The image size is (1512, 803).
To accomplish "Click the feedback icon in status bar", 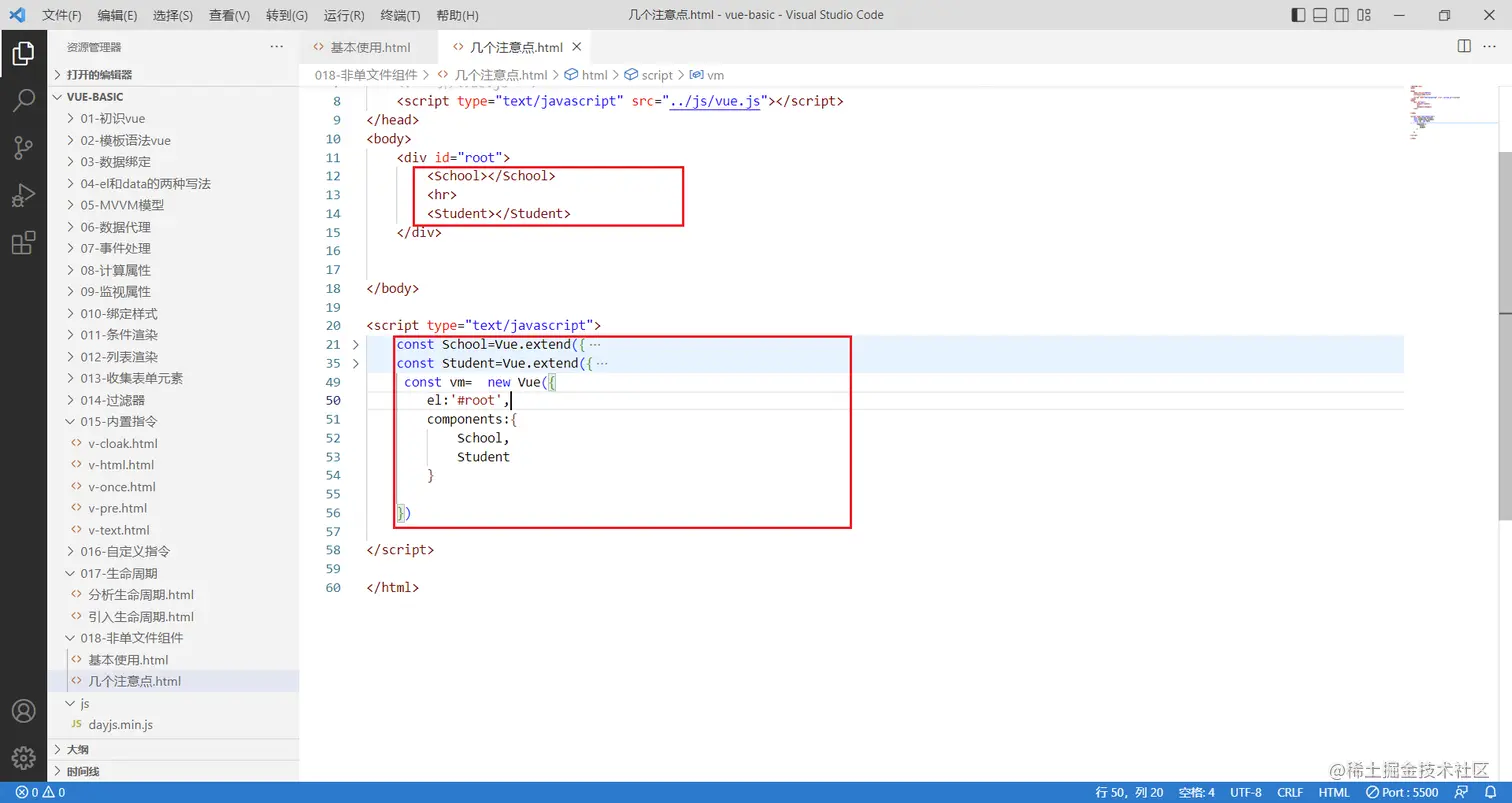I will point(1462,792).
